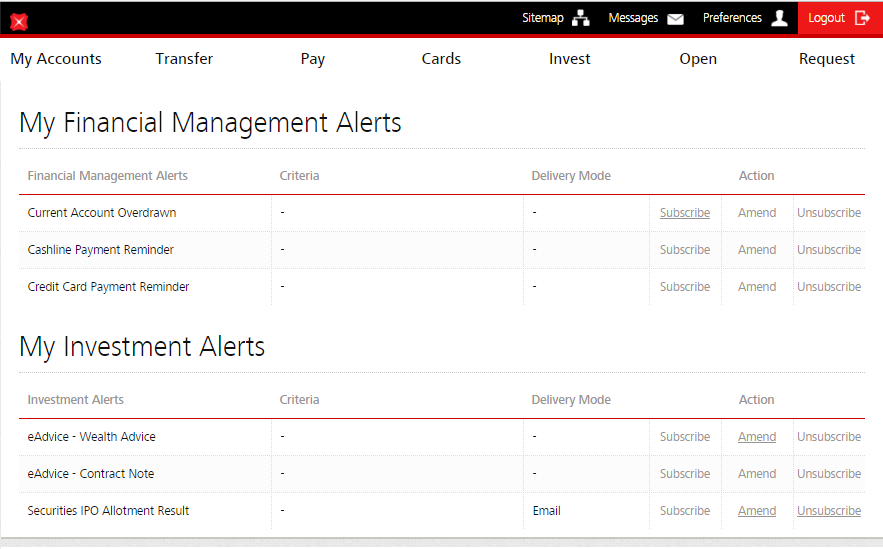Open the Messages envelope icon
This screenshot has width=883, height=549.
675,18
